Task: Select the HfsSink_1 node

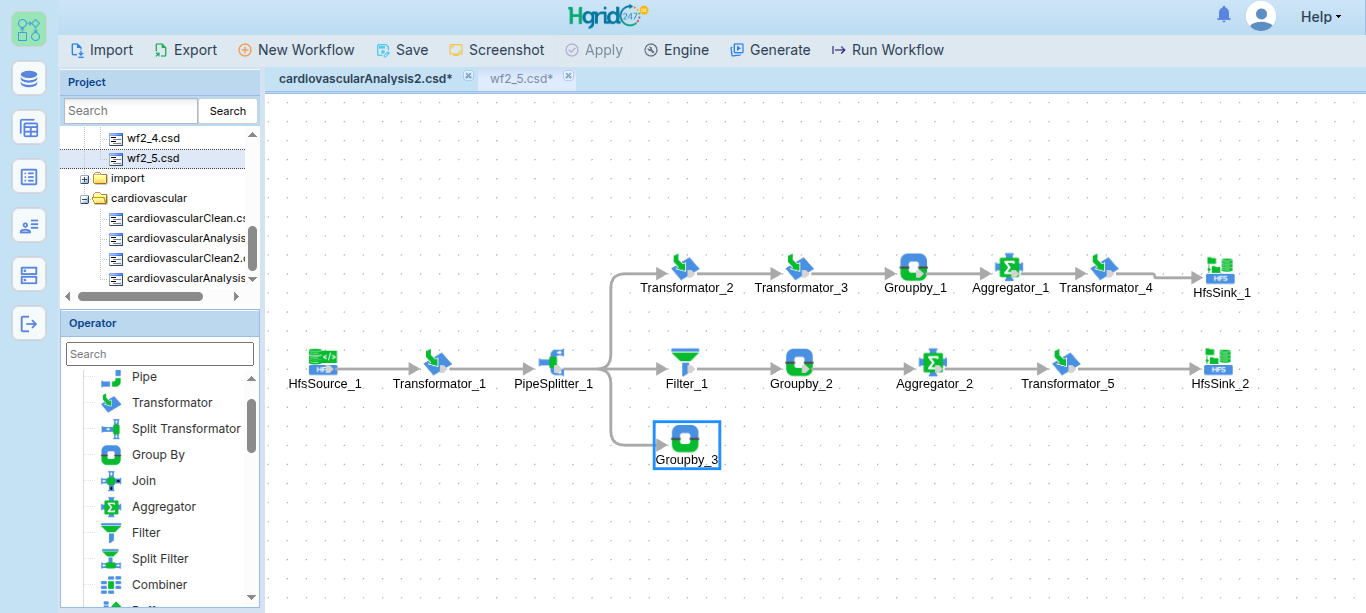Action: pyautogui.click(x=1221, y=278)
